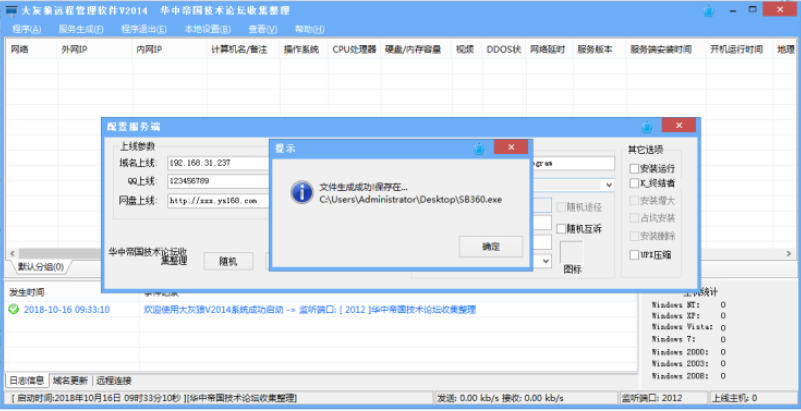Click the CPU处理器 column header
This screenshot has width=801, height=411.
355,50
